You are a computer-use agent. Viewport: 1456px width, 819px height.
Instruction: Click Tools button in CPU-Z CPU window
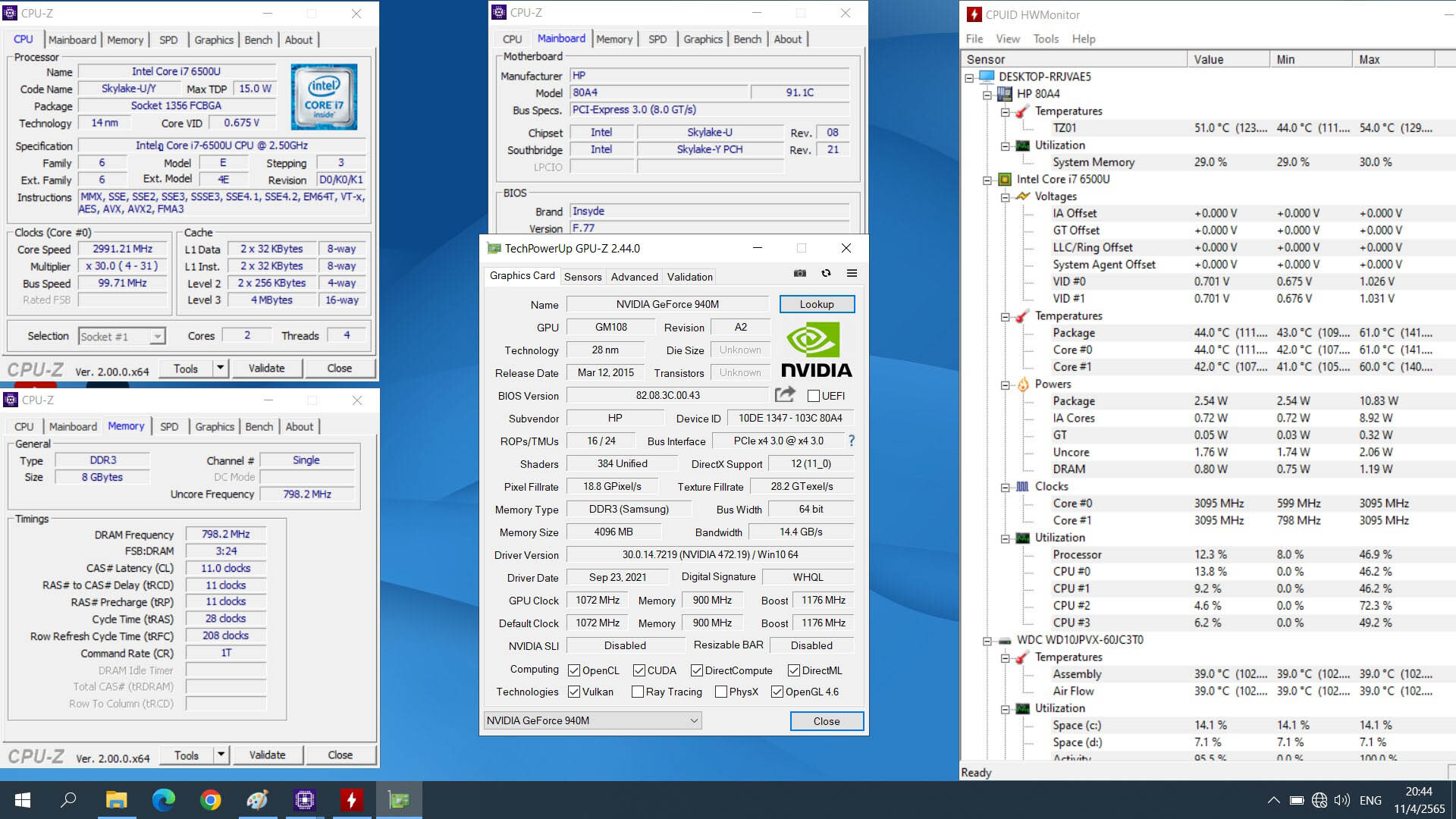point(186,368)
